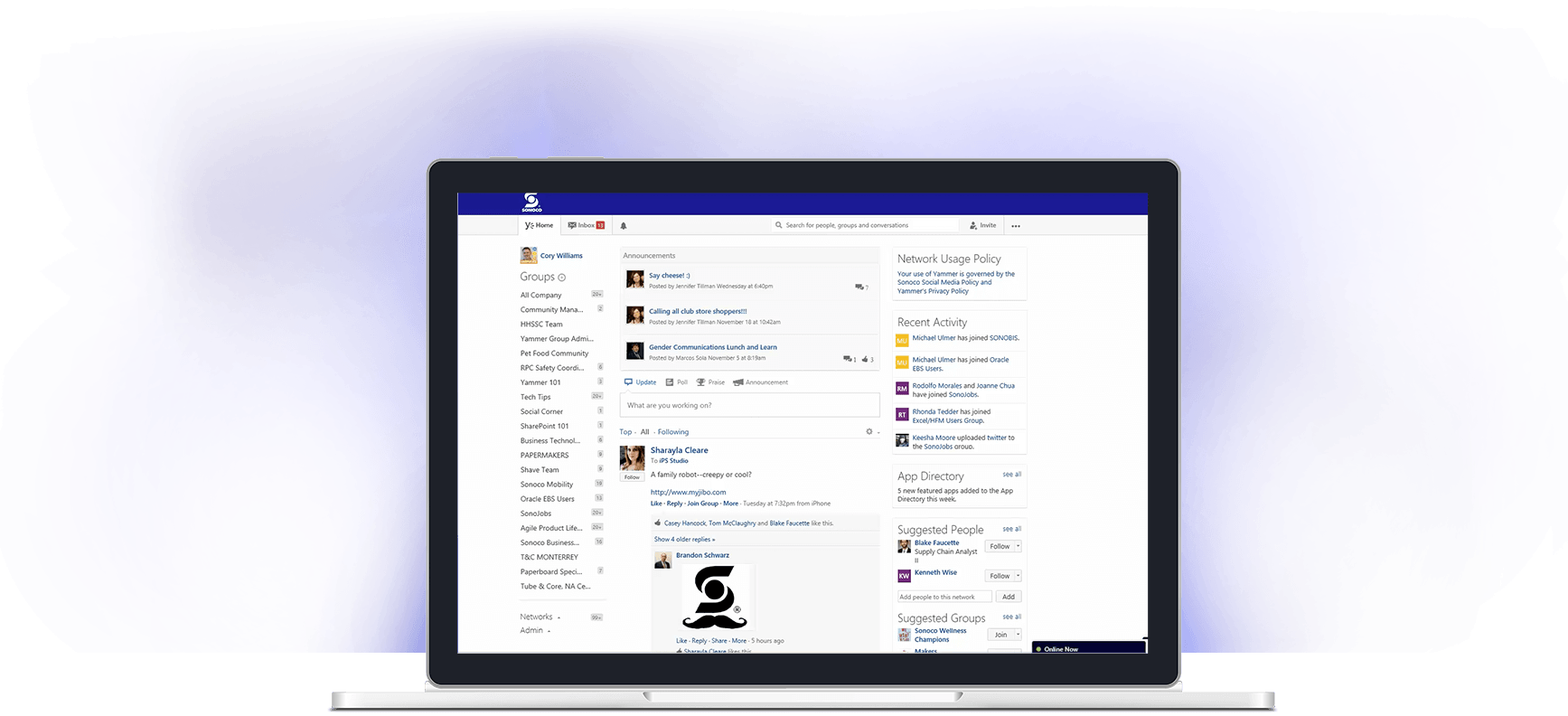Open the notifications bell
1568x716 pixels.
[623, 226]
